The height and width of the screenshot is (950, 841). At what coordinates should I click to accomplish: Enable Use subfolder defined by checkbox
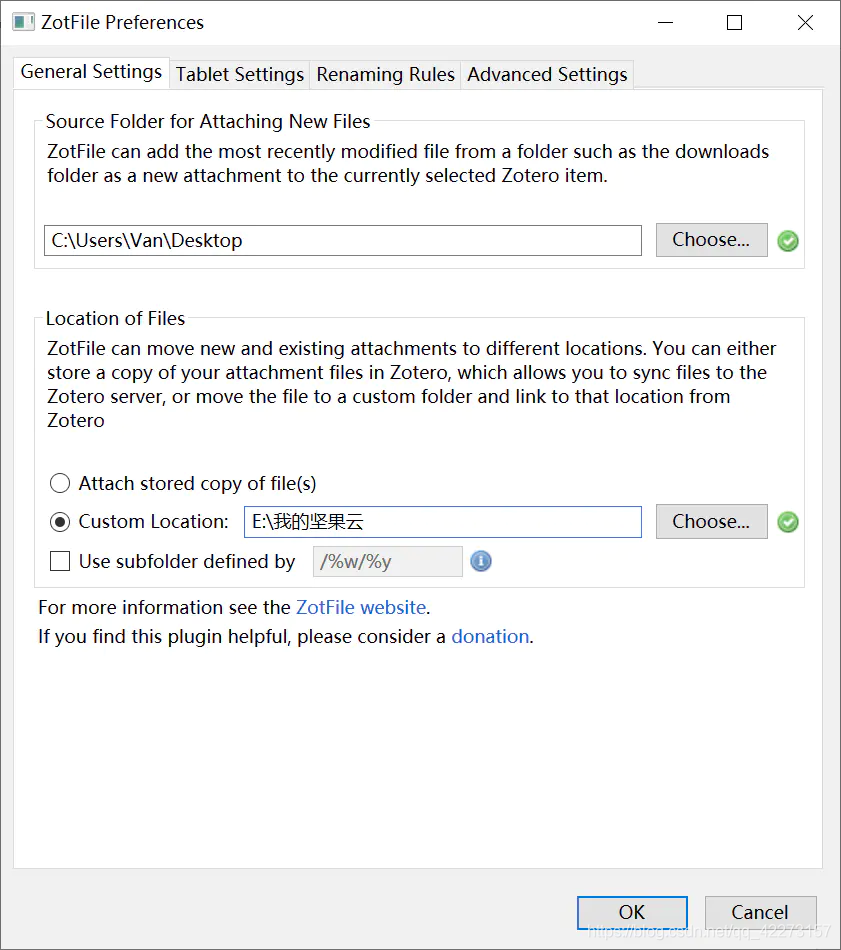click(60, 561)
